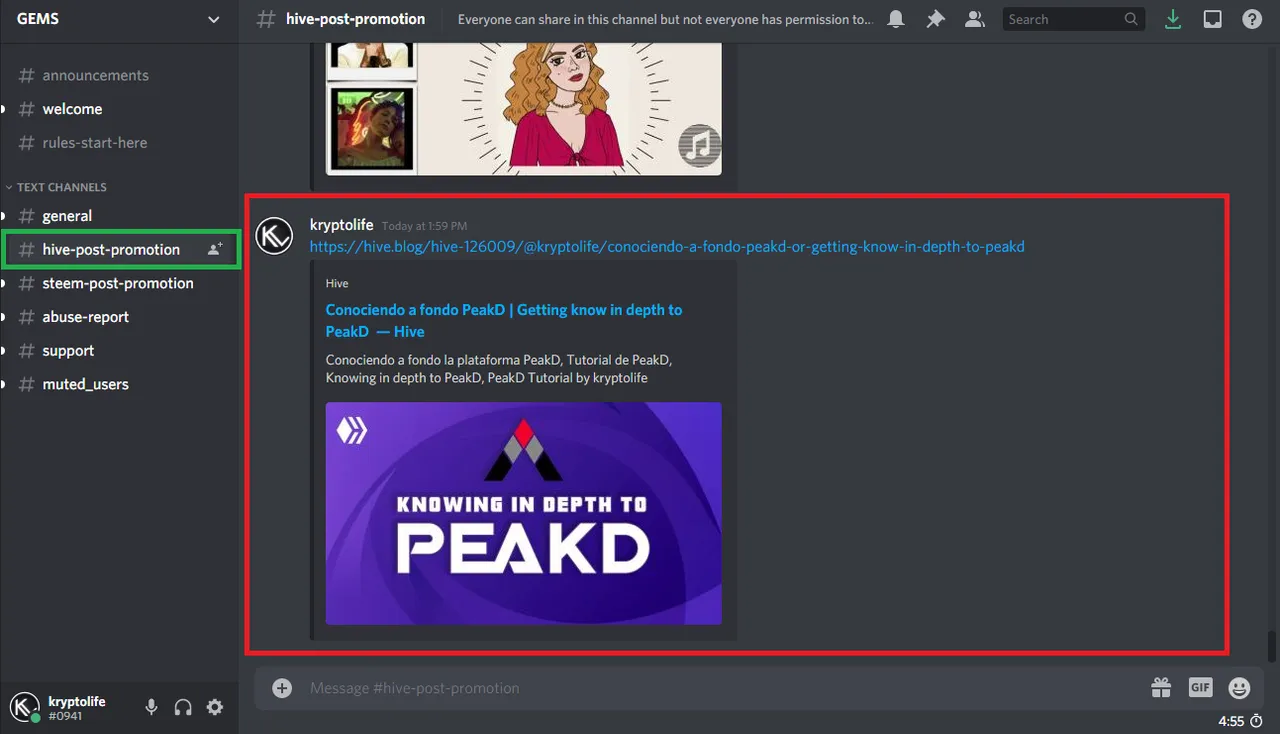The width and height of the screenshot is (1280, 734).
Task: Click the kryptolife #0941 user tag
Action: click(x=76, y=708)
